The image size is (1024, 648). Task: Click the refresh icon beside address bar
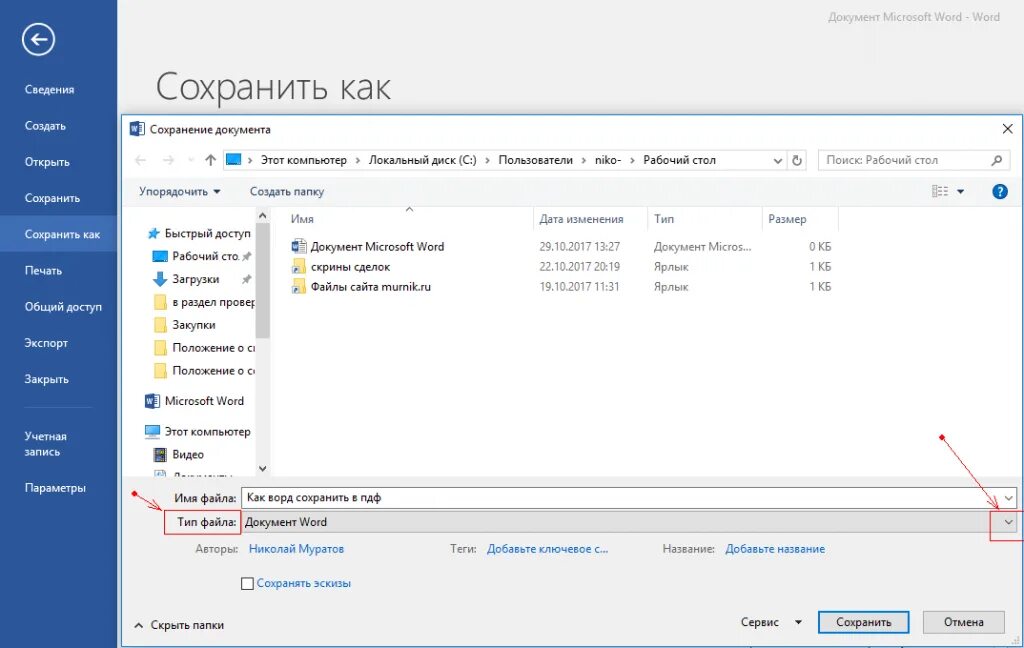tap(797, 160)
